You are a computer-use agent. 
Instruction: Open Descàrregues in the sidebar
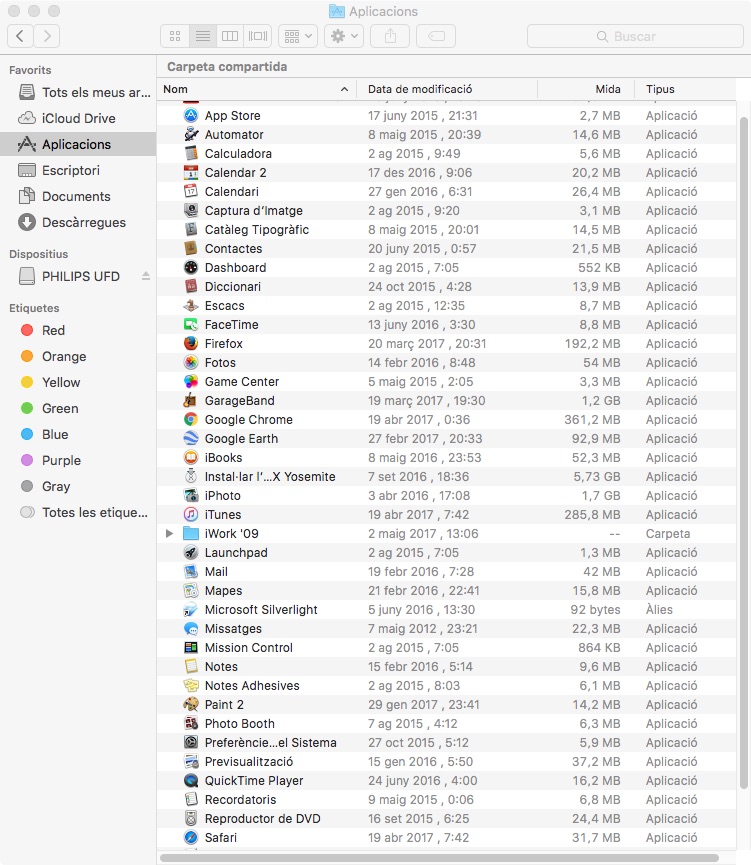click(x=78, y=222)
